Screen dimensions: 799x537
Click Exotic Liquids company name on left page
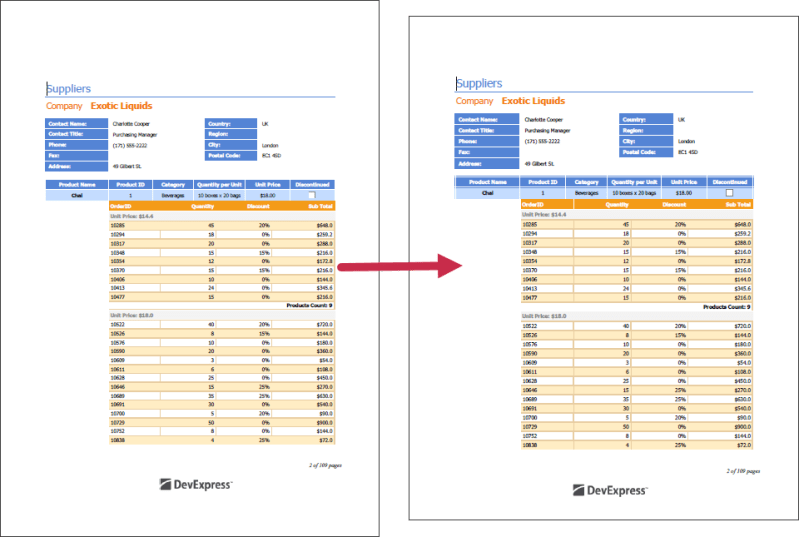pyautogui.click(x=121, y=106)
